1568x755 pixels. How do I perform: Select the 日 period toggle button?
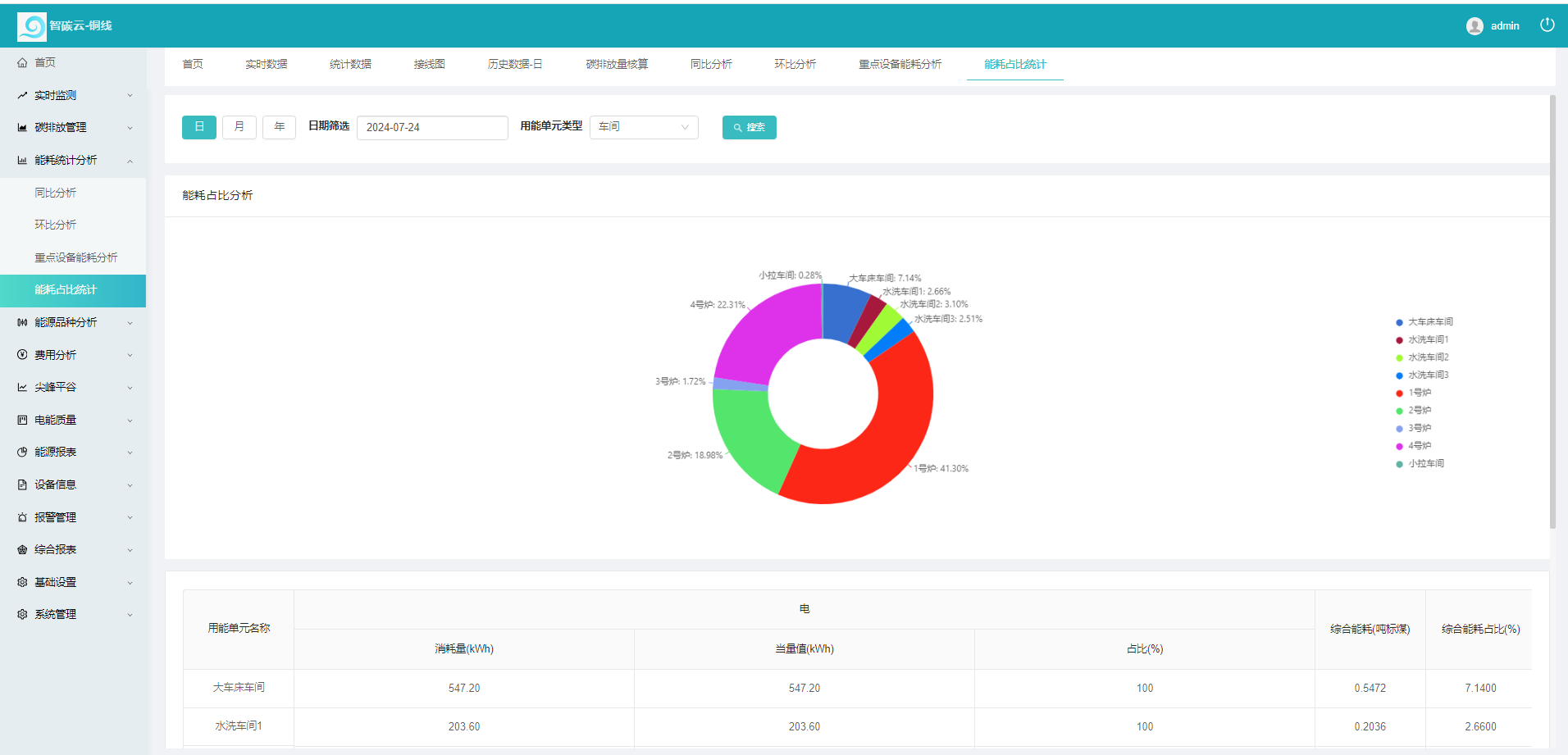tap(198, 127)
